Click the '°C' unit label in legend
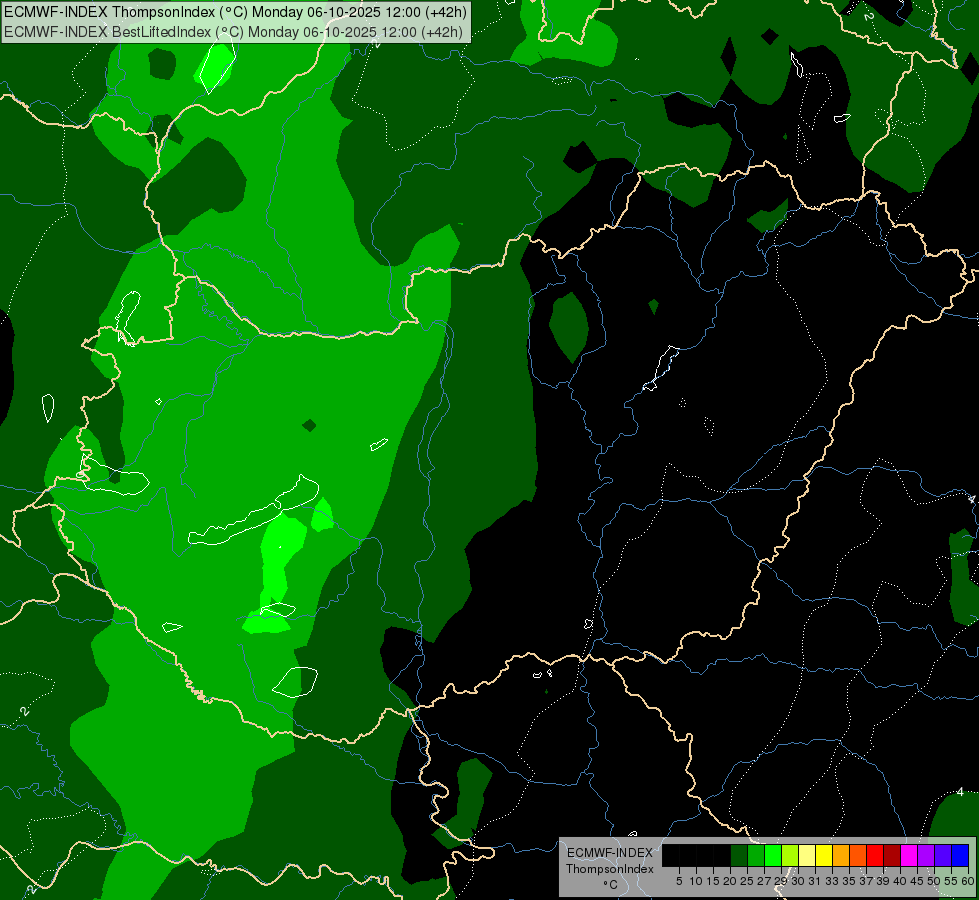Screen dimensions: 979x900 [611, 885]
